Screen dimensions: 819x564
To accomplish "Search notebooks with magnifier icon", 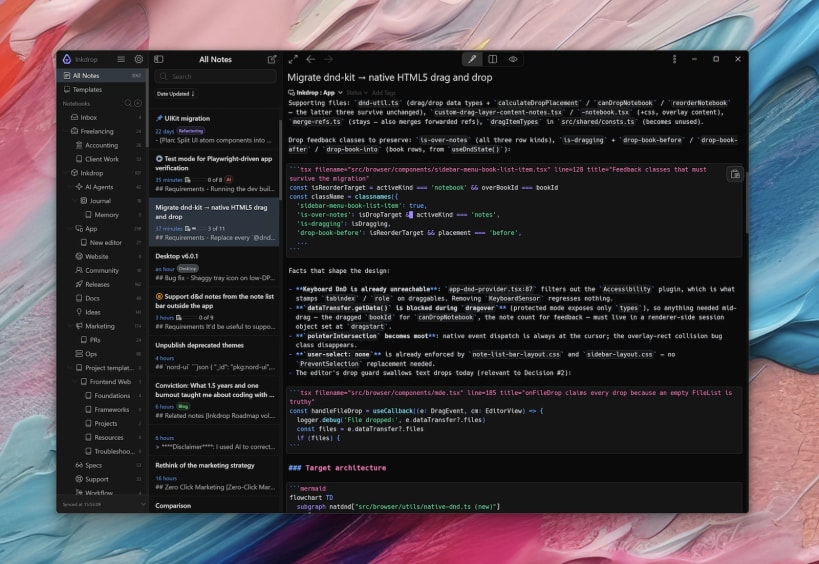I will click(128, 103).
